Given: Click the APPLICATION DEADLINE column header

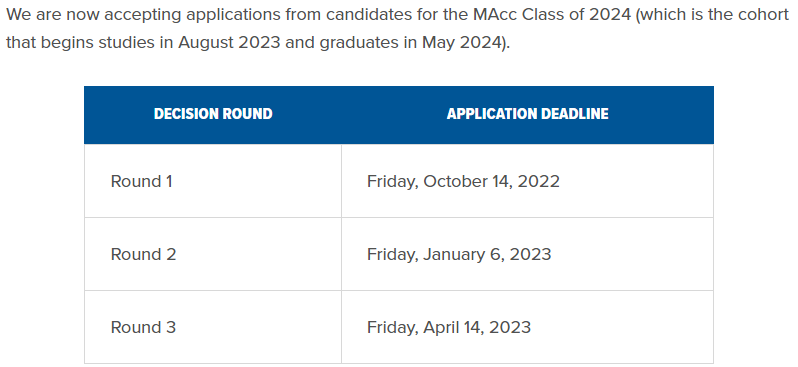Looking at the screenshot, I should 527,114.
